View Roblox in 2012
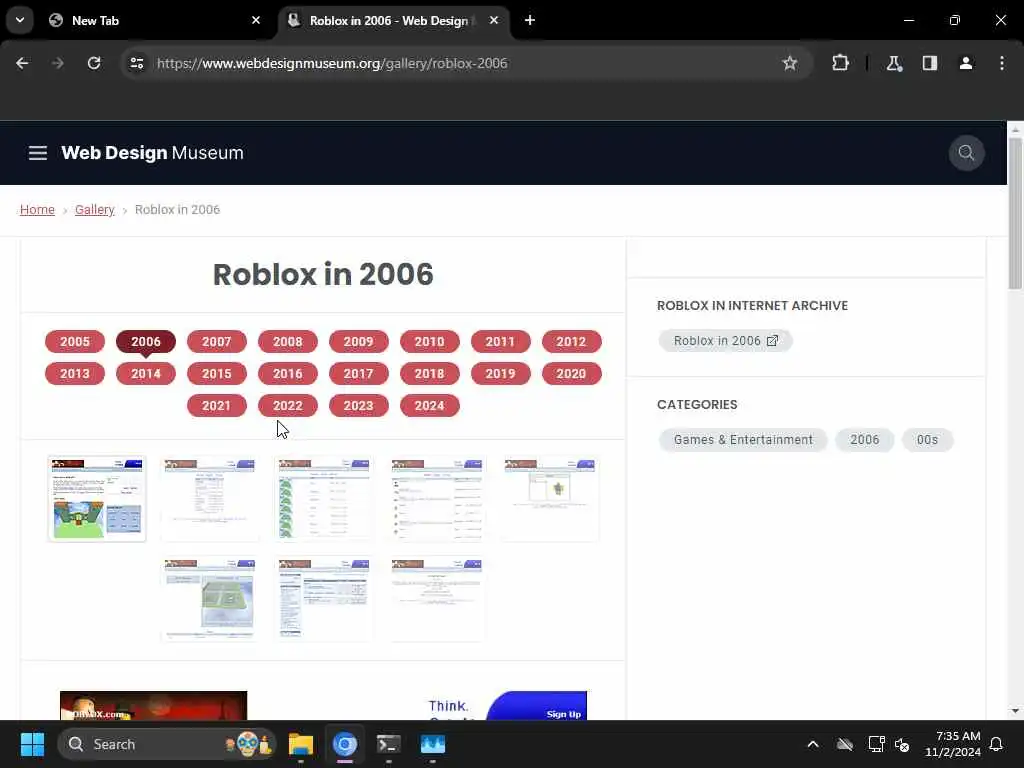This screenshot has width=1024, height=768. [571, 342]
